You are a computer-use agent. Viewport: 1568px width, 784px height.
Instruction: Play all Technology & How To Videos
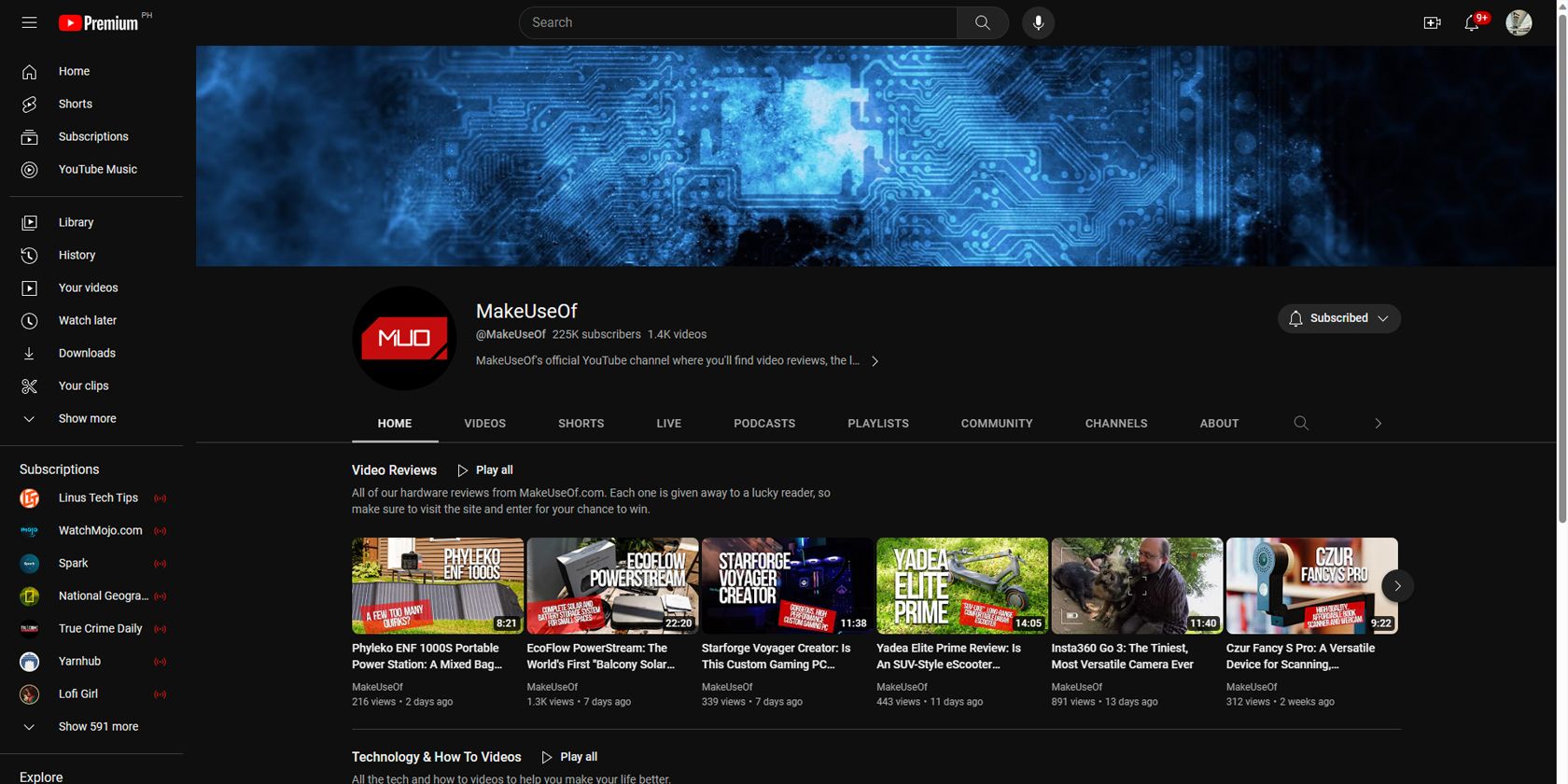pyautogui.click(x=569, y=757)
